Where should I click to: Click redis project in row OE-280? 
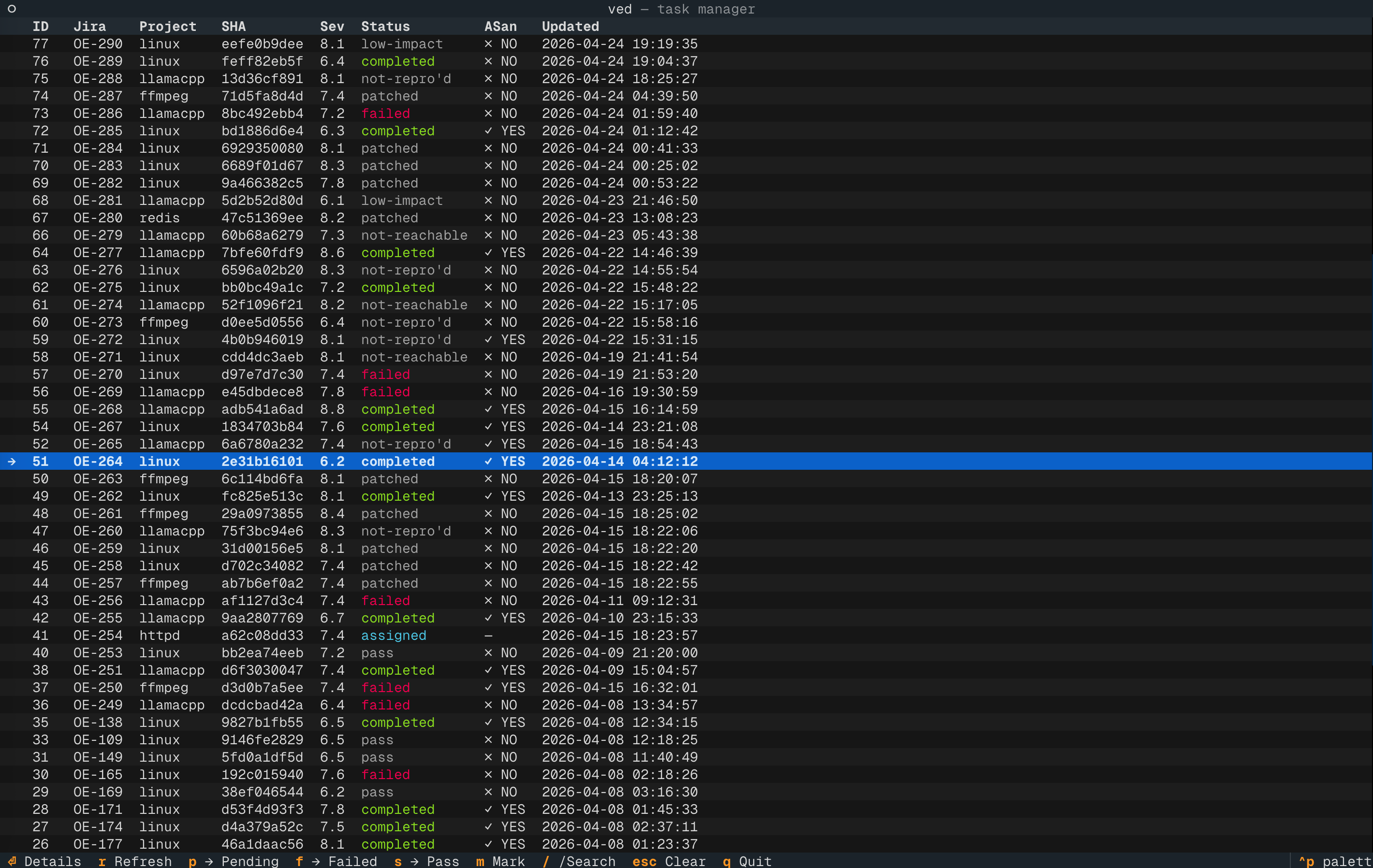[x=160, y=217]
